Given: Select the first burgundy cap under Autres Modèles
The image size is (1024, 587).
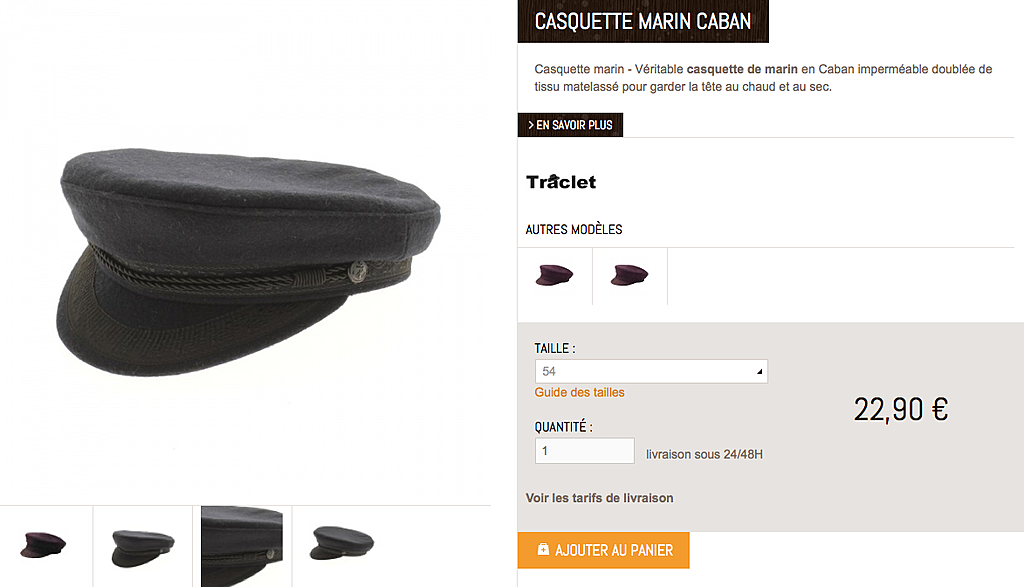Looking at the screenshot, I should pos(554,276).
